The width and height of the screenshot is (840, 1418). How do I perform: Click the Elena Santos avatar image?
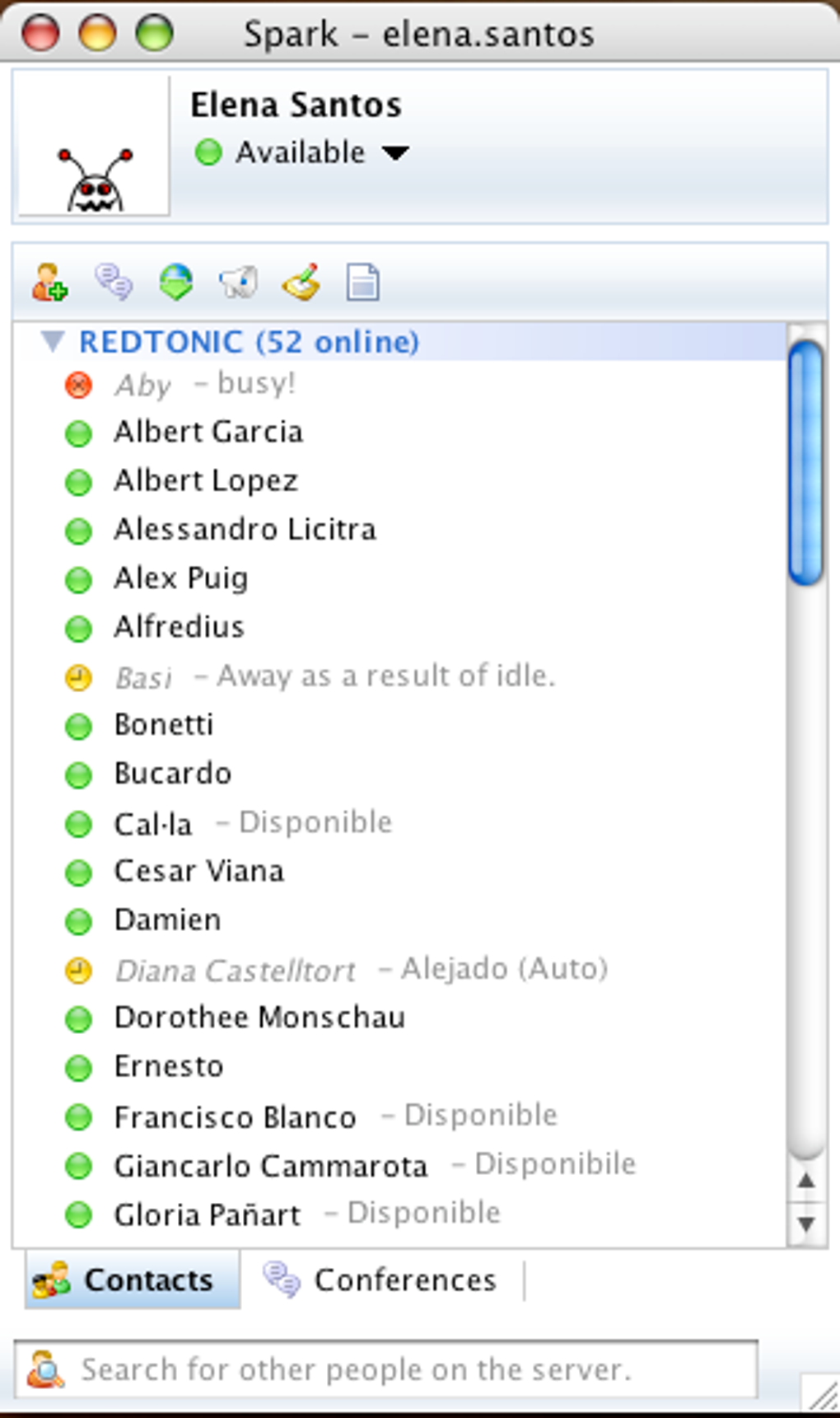click(95, 147)
